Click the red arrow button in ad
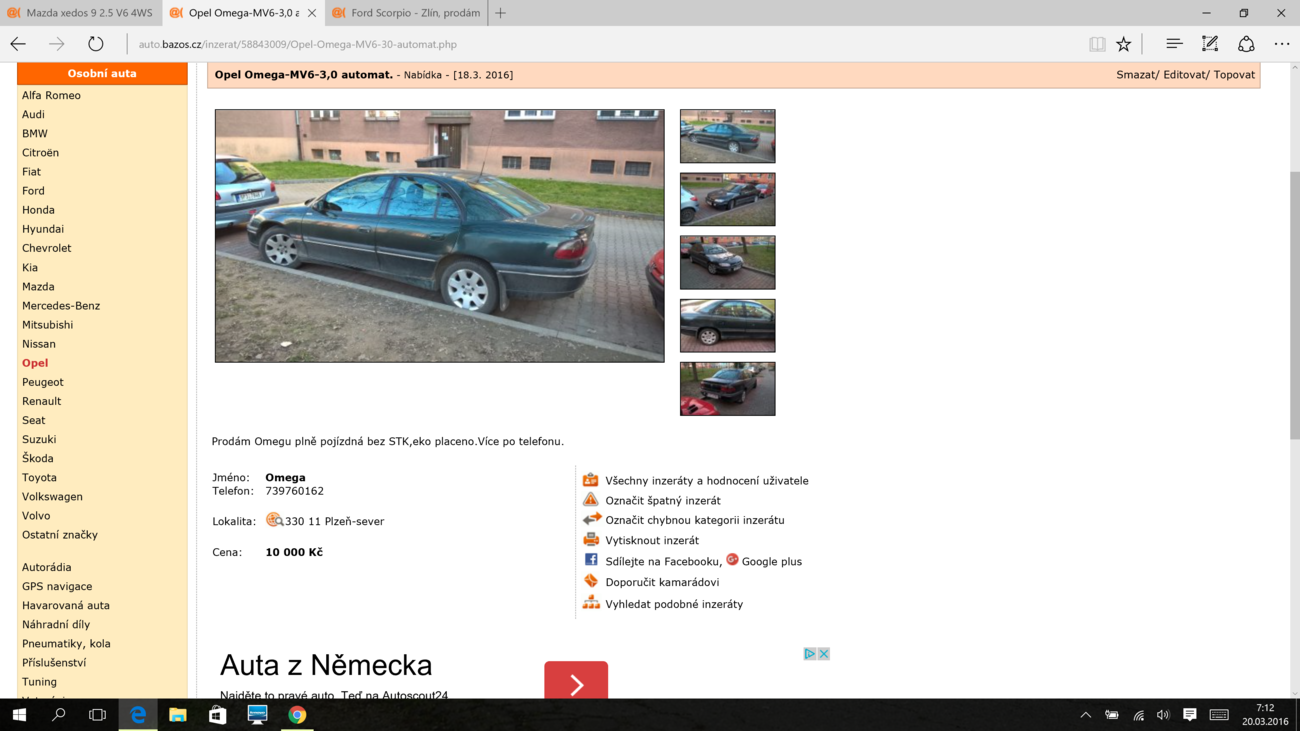This screenshot has width=1300, height=731. 576,683
